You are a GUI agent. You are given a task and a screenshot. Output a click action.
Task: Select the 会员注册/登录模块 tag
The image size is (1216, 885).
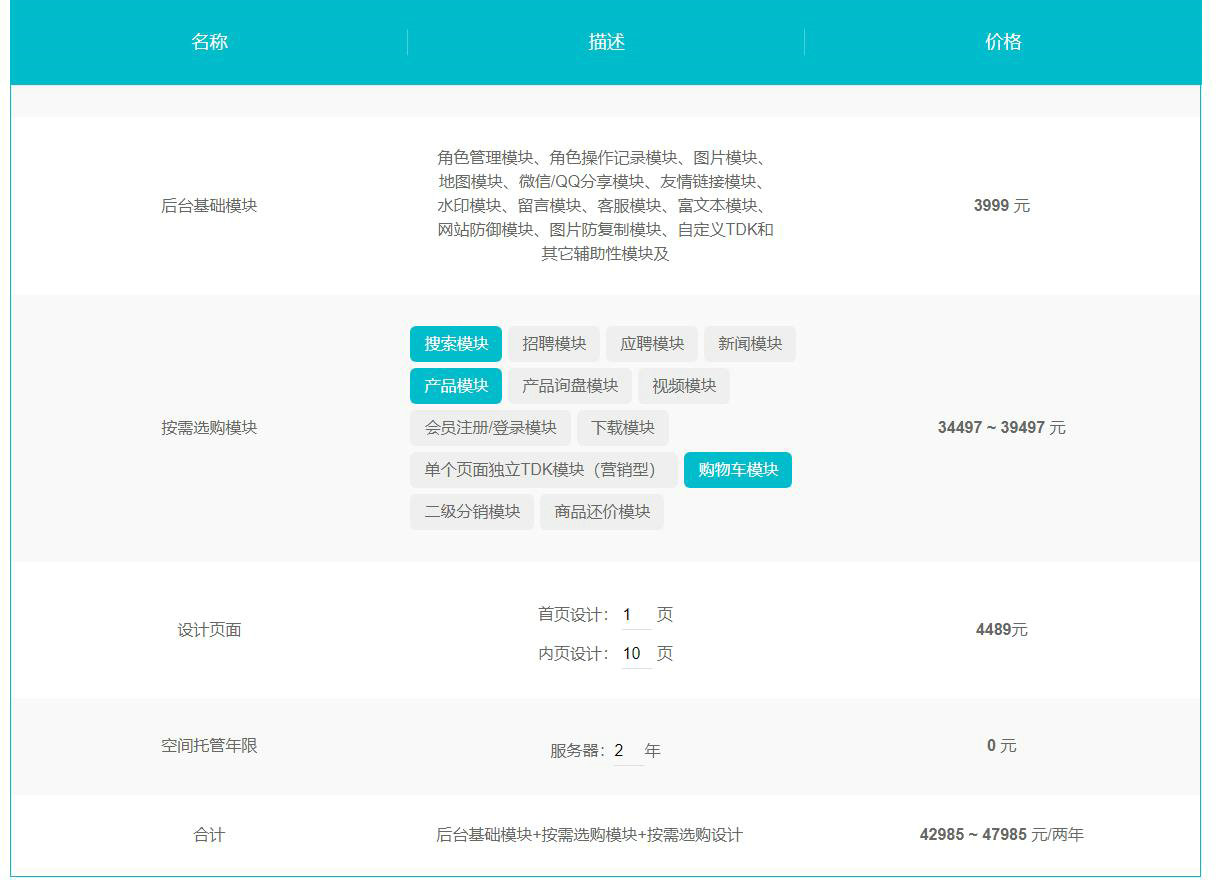coord(490,428)
